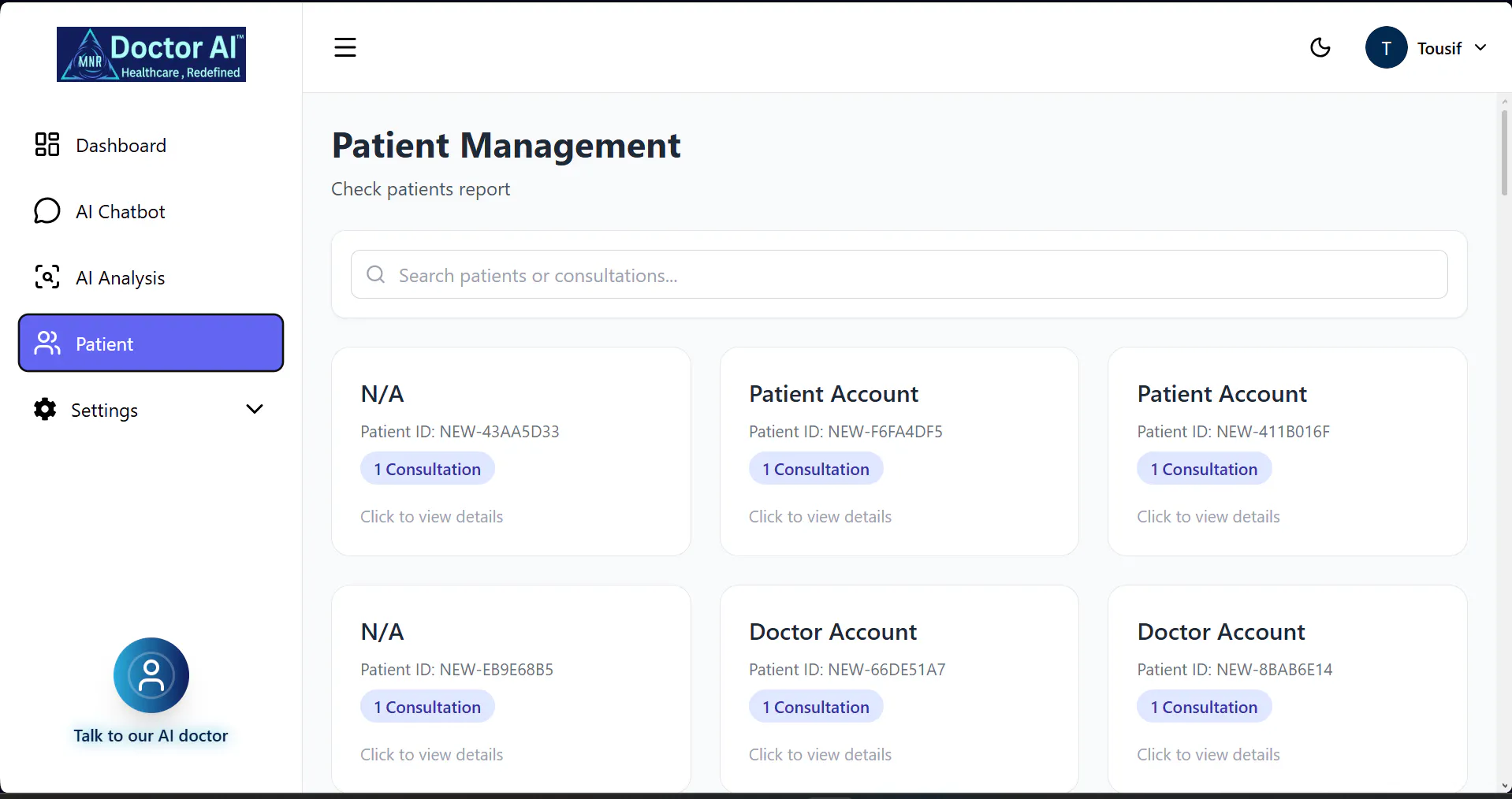Screen dimensions: 1512x799
Task: Focus the Search patients input field
Action: pos(899,274)
